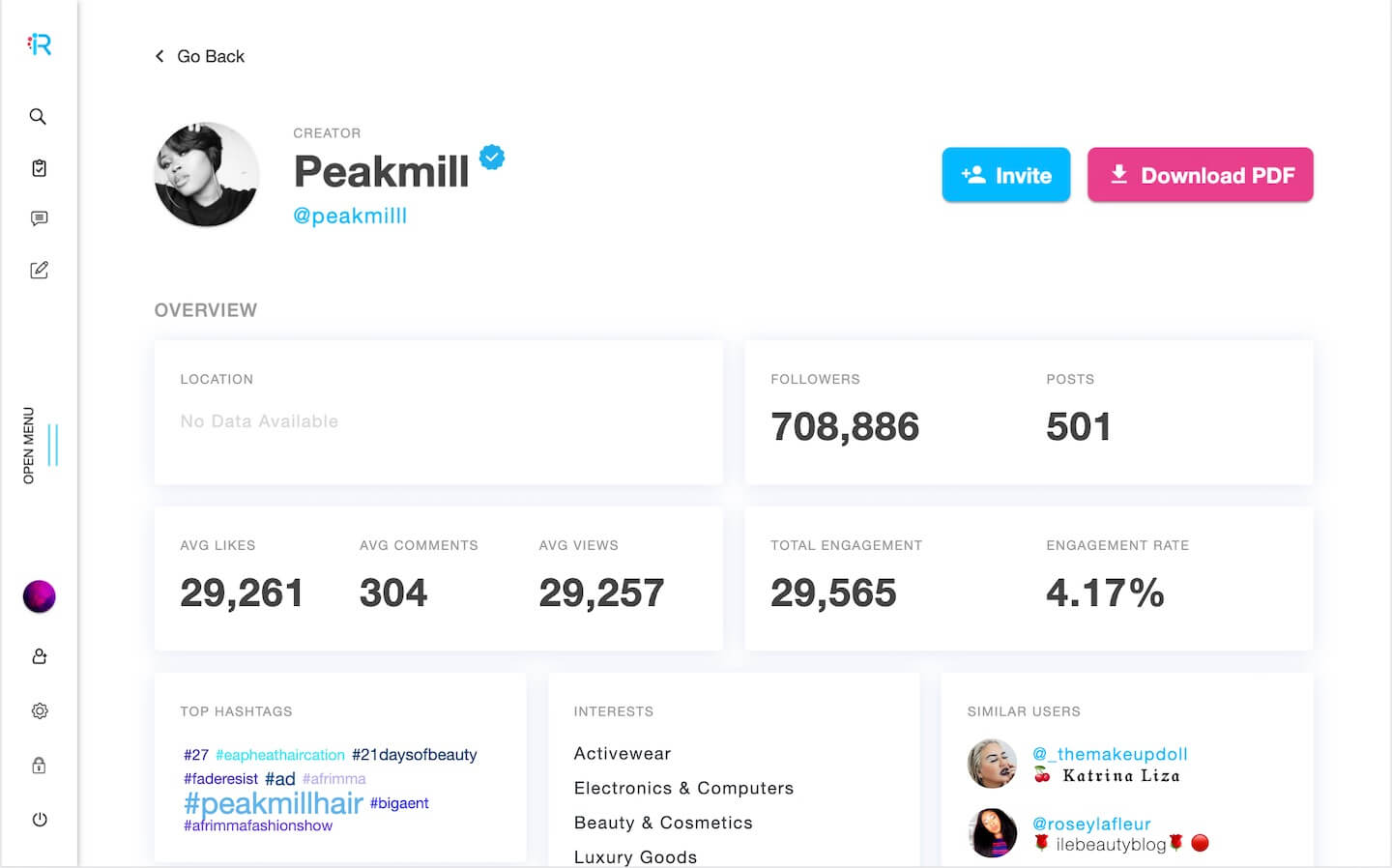This screenshot has height=868, width=1392.
Task: Go back using the chevron arrow
Action: click(x=159, y=56)
